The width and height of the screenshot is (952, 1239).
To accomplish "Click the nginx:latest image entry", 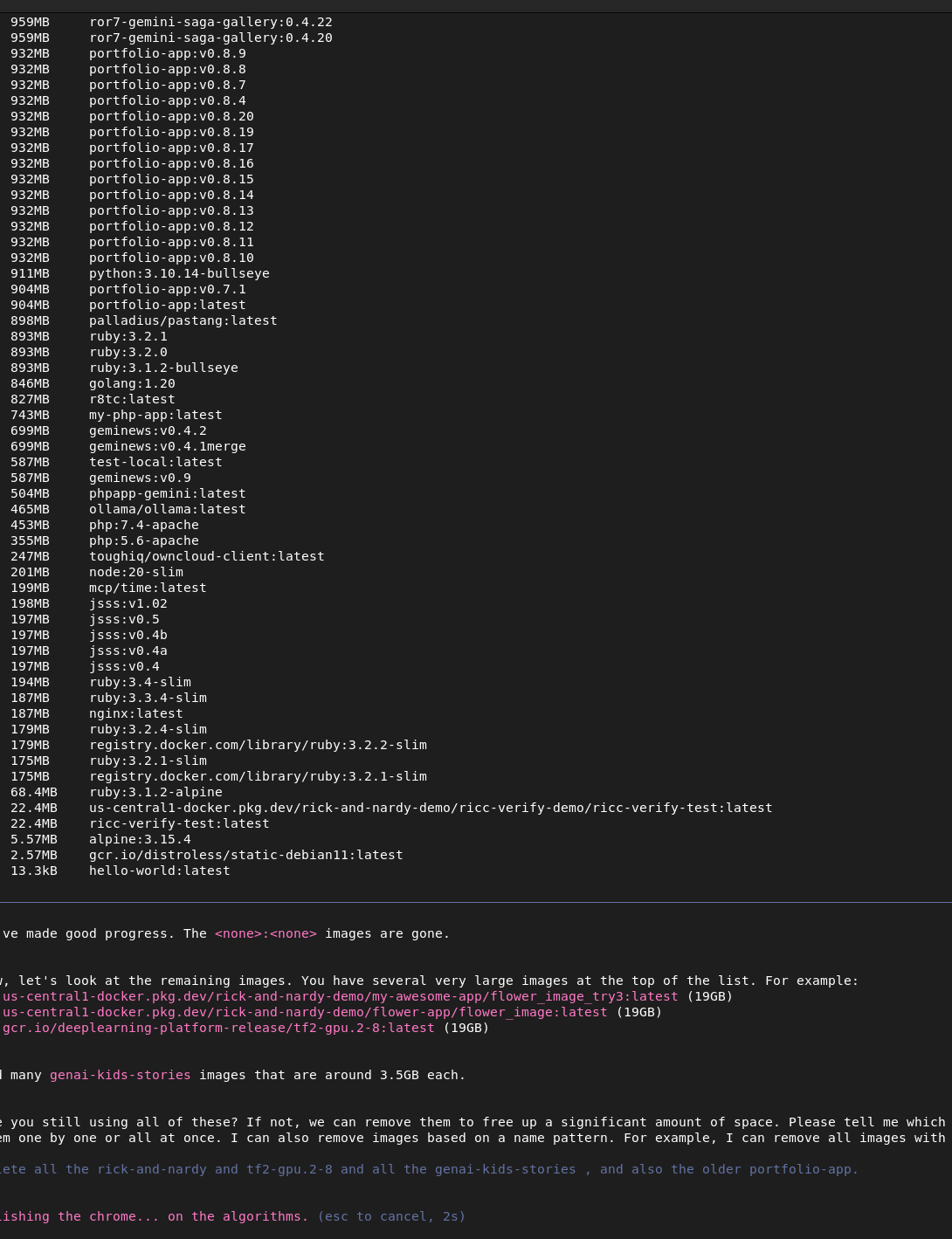I will click(135, 713).
